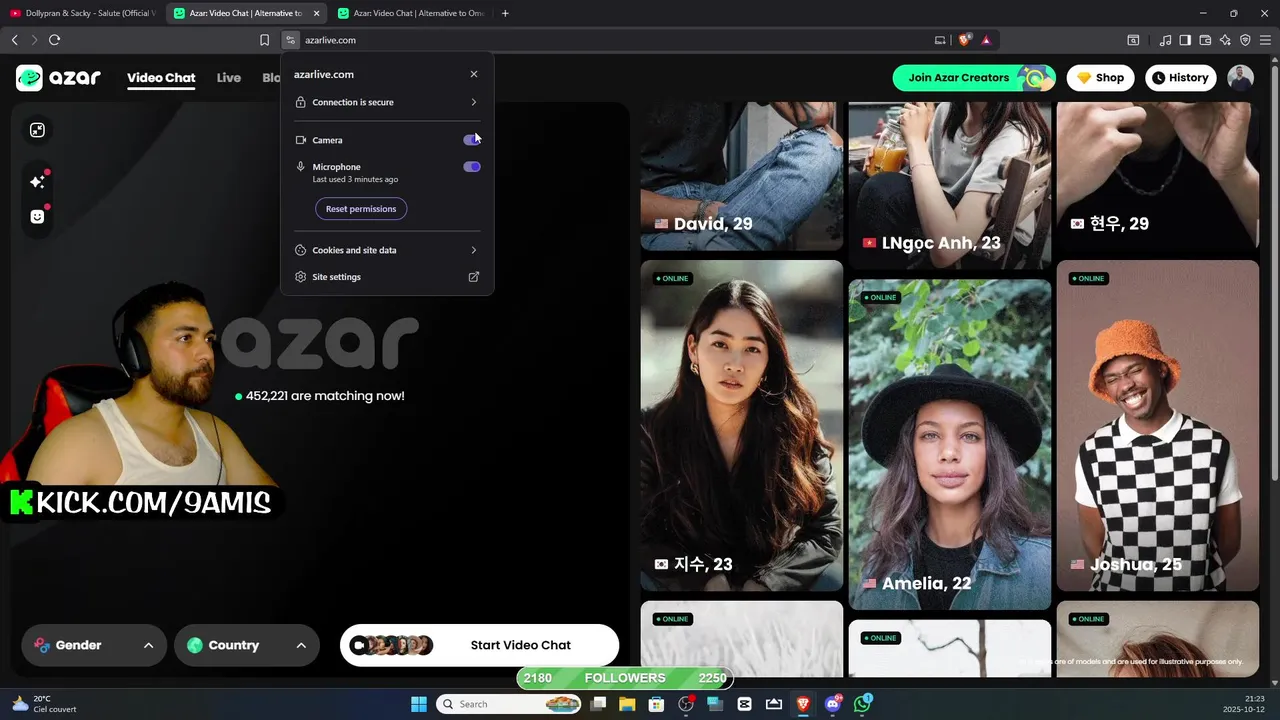
Task: Click the Windows taskbar Search box
Action: point(510,704)
